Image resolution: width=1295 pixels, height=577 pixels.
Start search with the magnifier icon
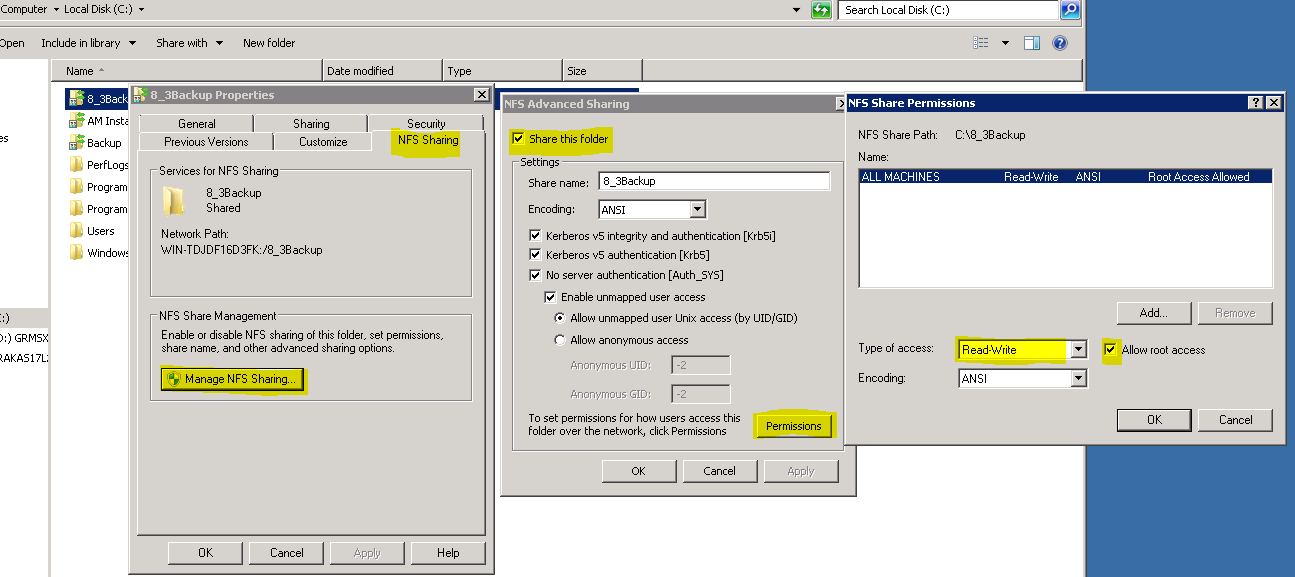point(1069,10)
